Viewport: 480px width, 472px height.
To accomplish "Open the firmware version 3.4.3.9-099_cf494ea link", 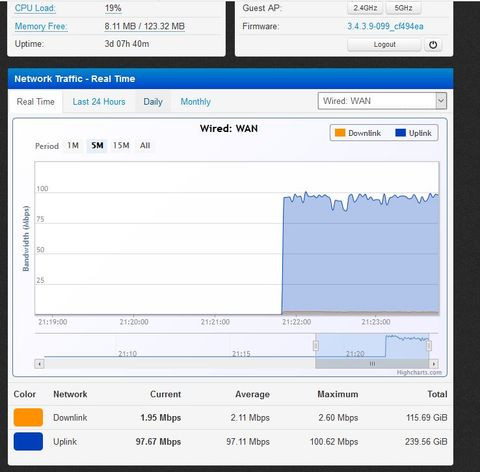I will click(385, 26).
